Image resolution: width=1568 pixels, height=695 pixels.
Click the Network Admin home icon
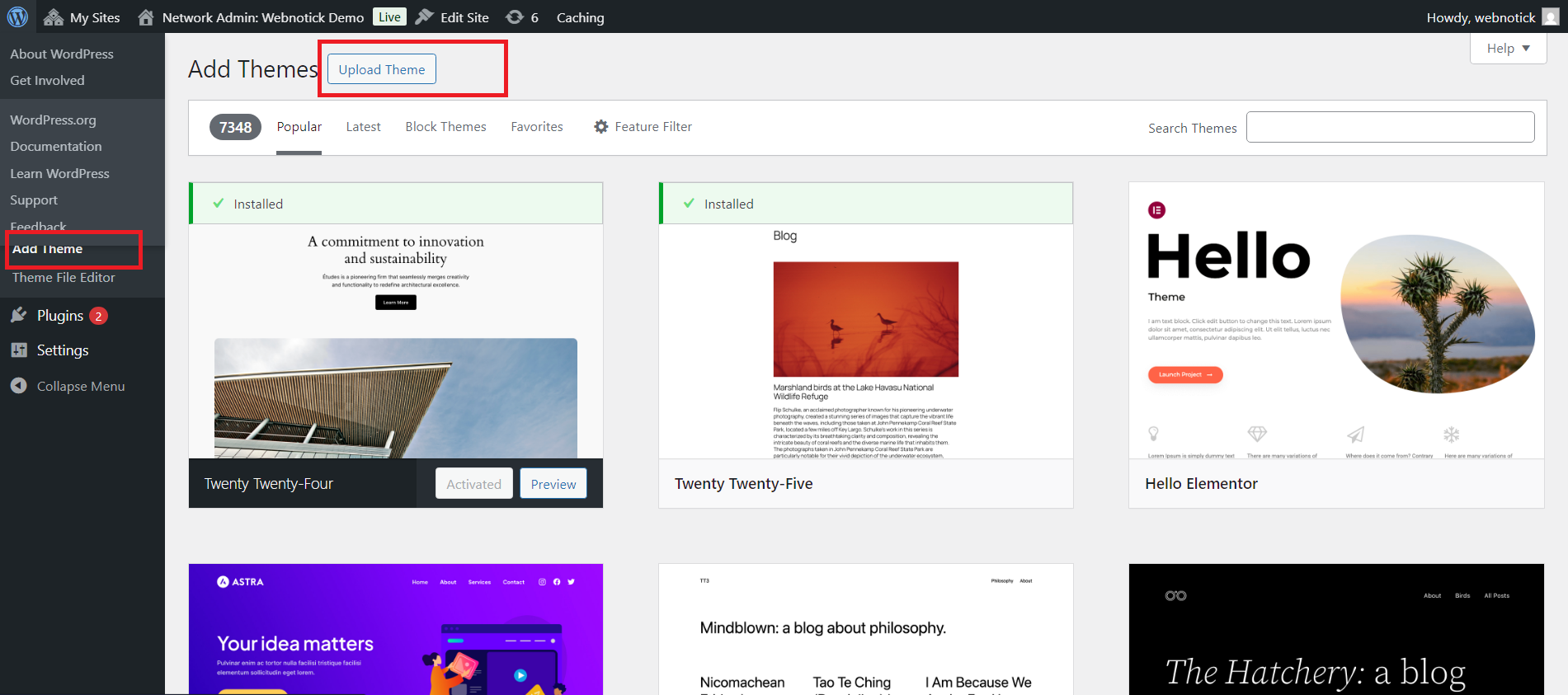146,17
